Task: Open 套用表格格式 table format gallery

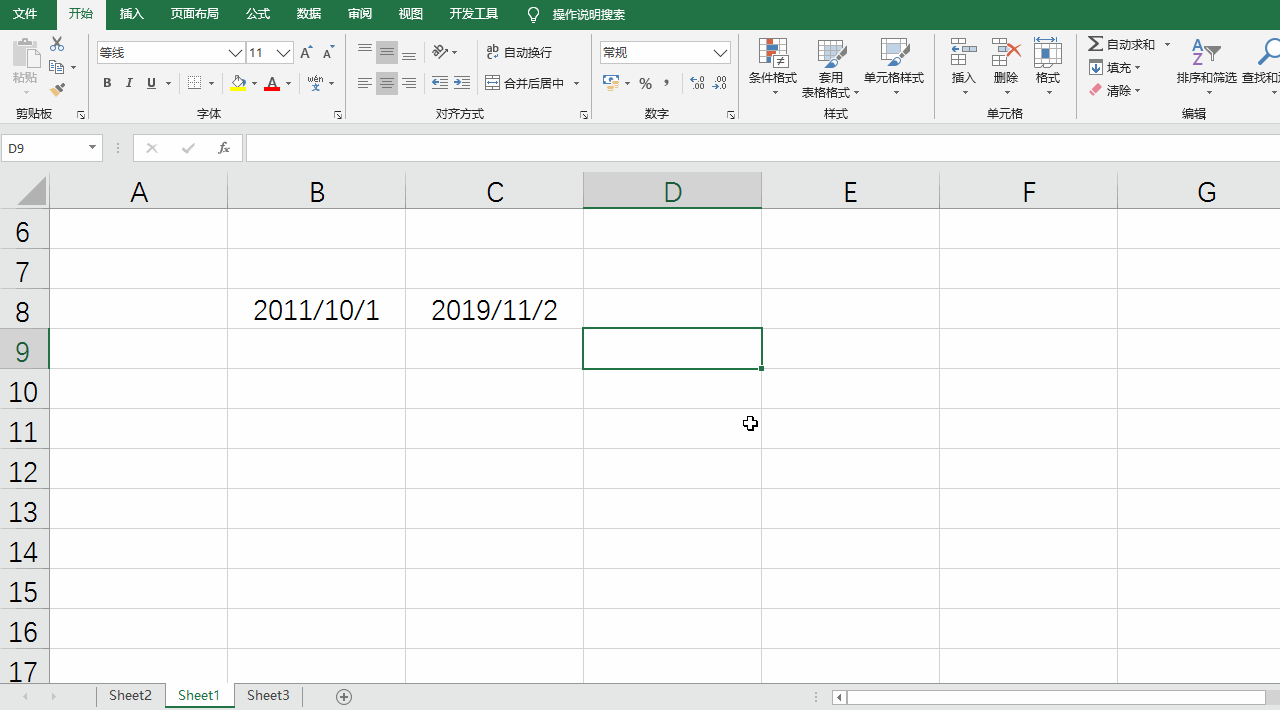Action: click(x=830, y=67)
